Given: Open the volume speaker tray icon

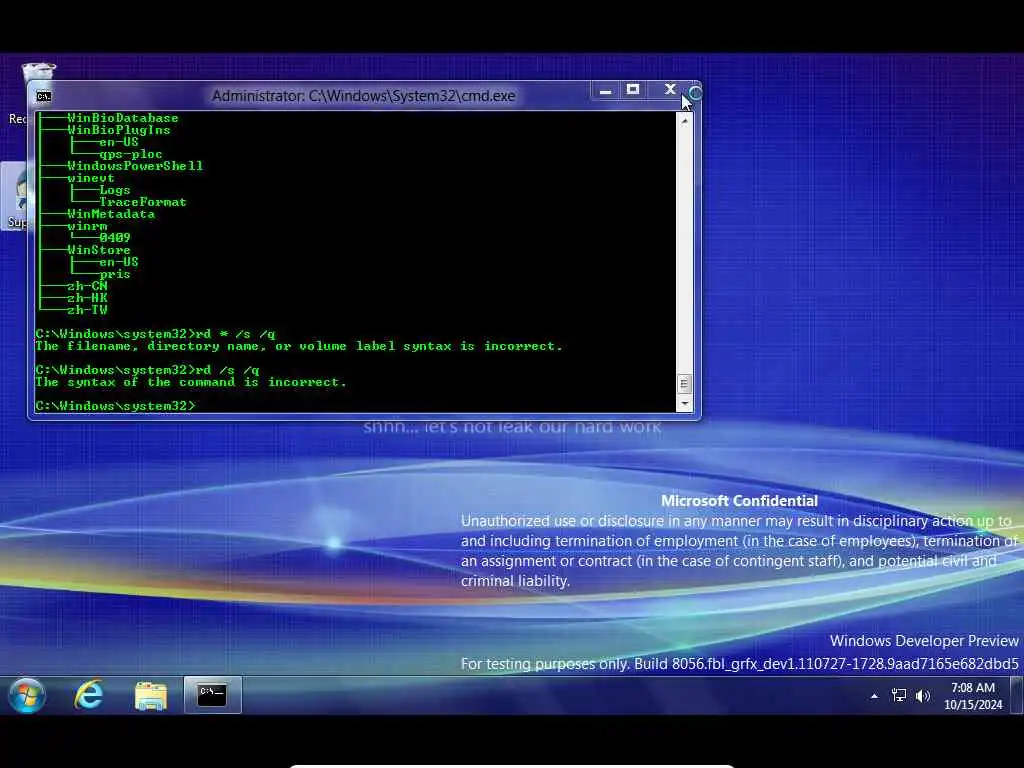Looking at the screenshot, I should [x=922, y=696].
